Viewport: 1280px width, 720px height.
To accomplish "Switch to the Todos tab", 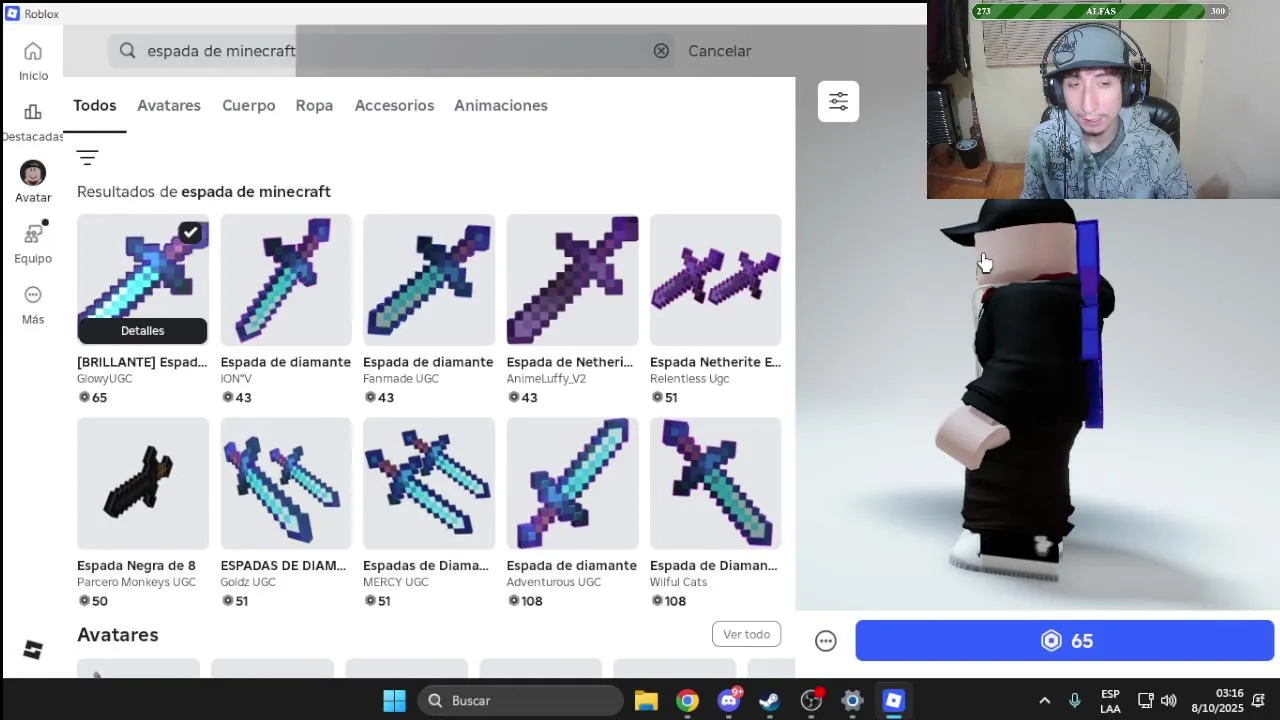I will pyautogui.click(x=95, y=105).
